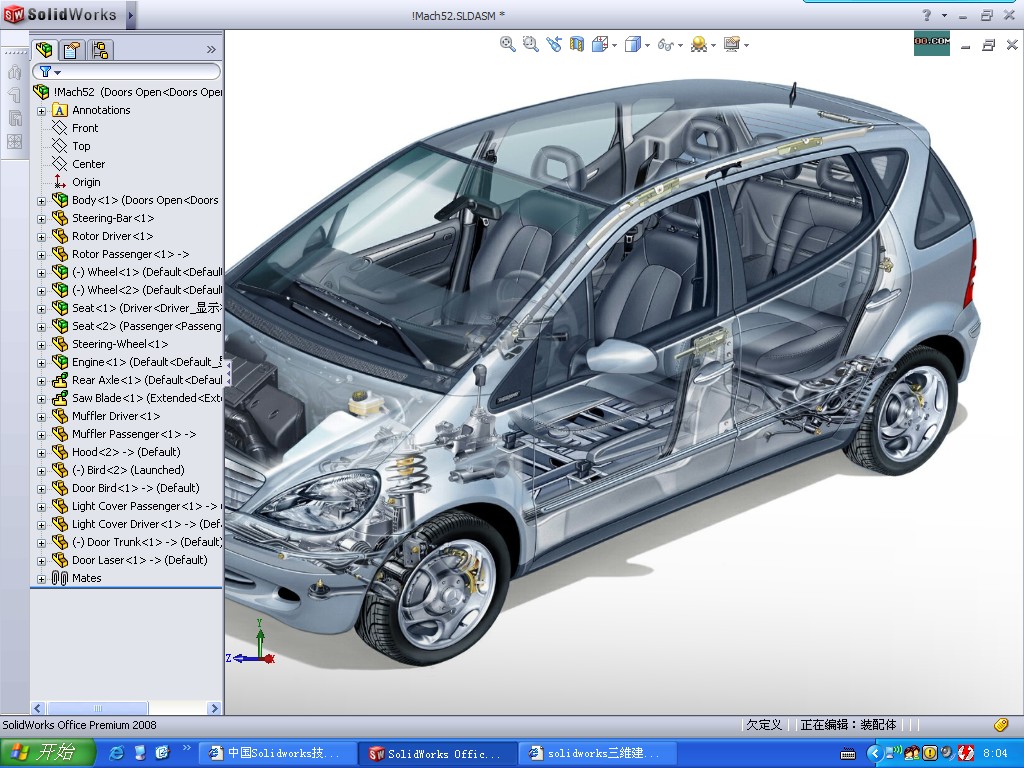Click the Hood<2> part icon

pos(60,452)
